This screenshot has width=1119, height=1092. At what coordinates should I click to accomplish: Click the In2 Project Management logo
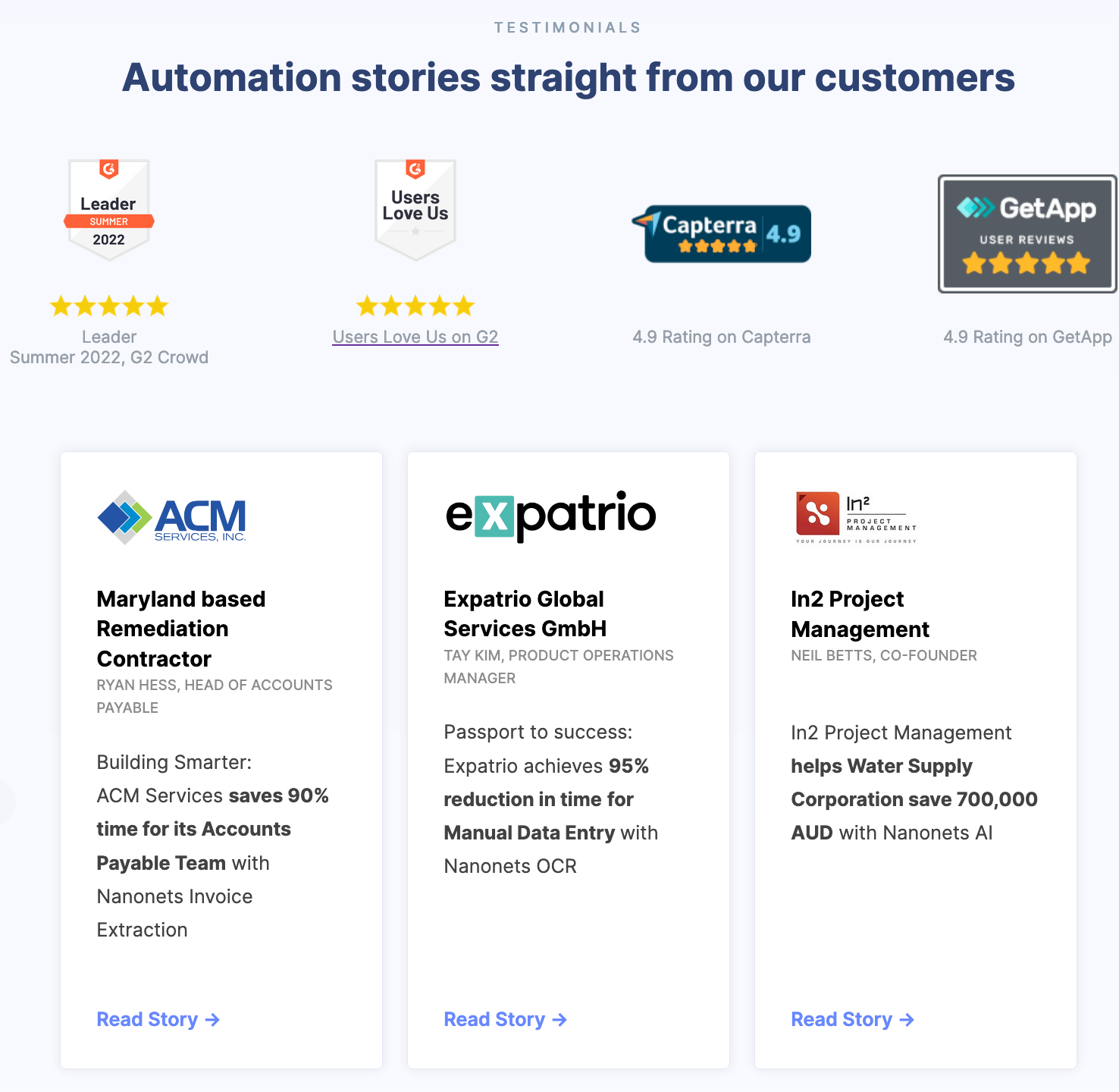[x=856, y=518]
